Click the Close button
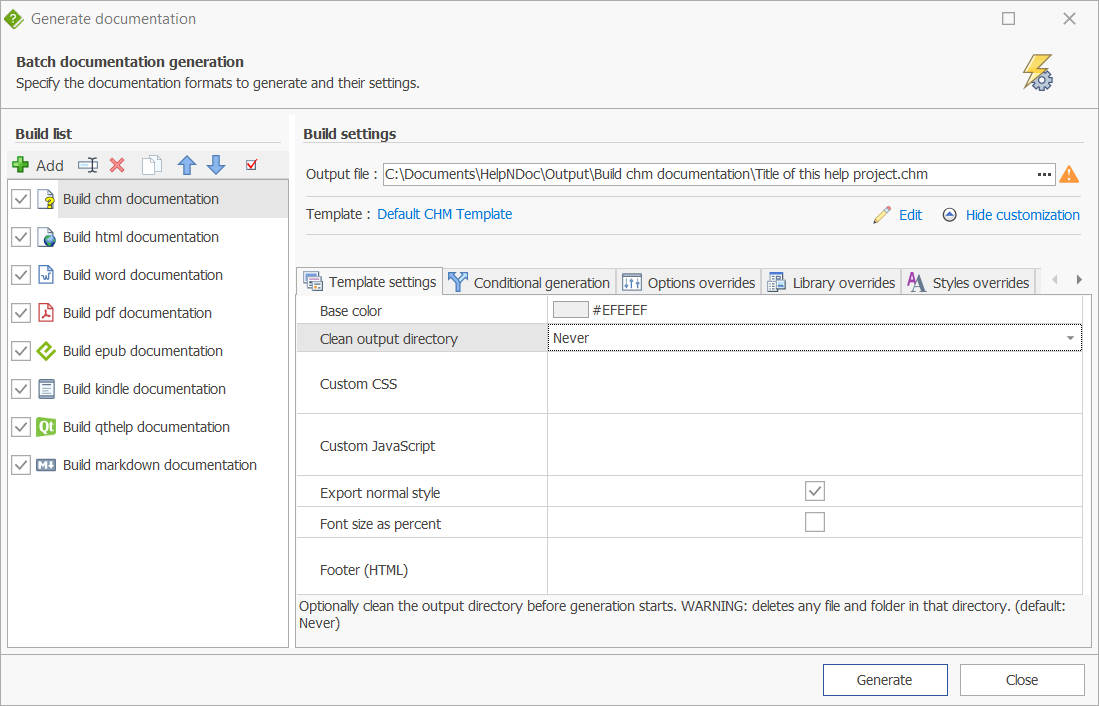This screenshot has width=1099, height=706. coord(1022,680)
